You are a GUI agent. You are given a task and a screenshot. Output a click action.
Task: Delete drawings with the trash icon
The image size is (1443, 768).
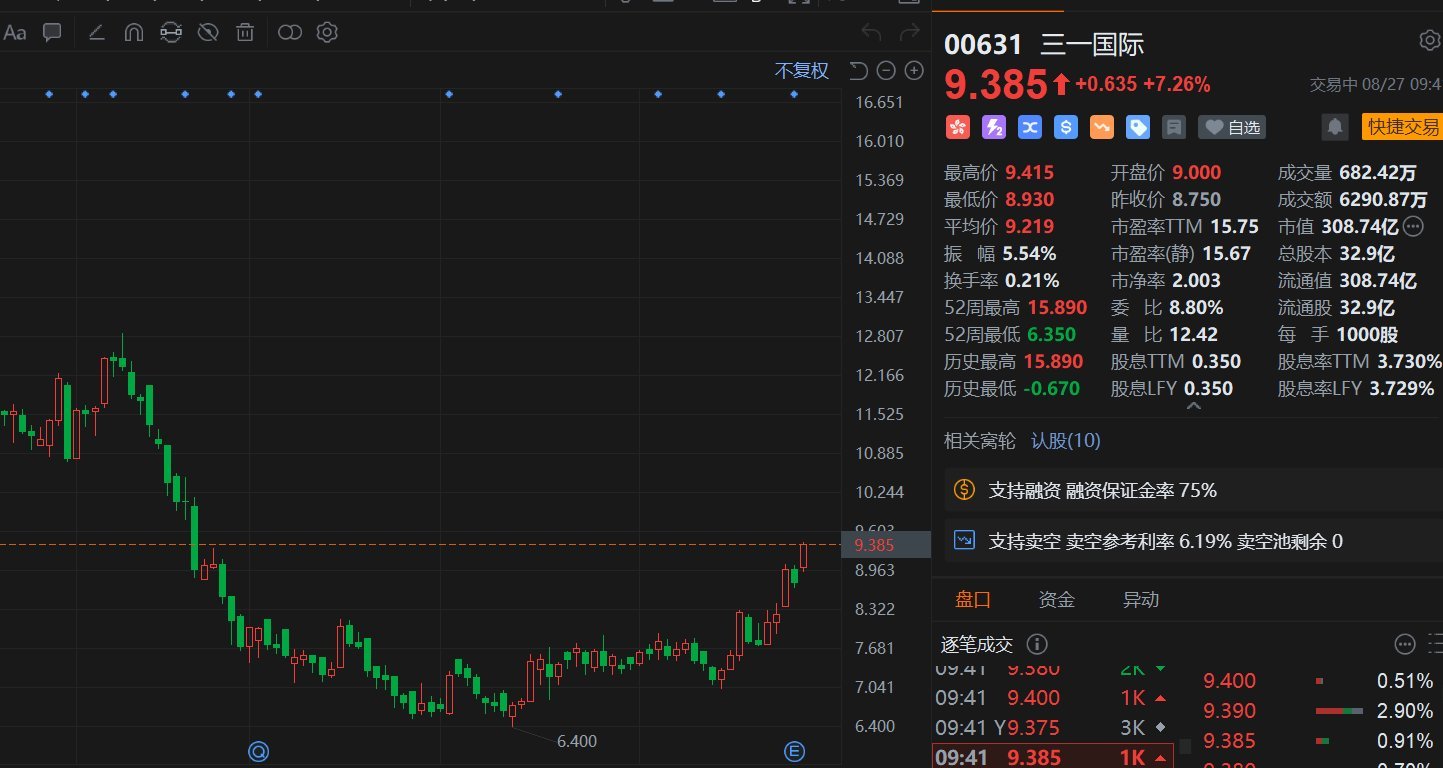[245, 33]
